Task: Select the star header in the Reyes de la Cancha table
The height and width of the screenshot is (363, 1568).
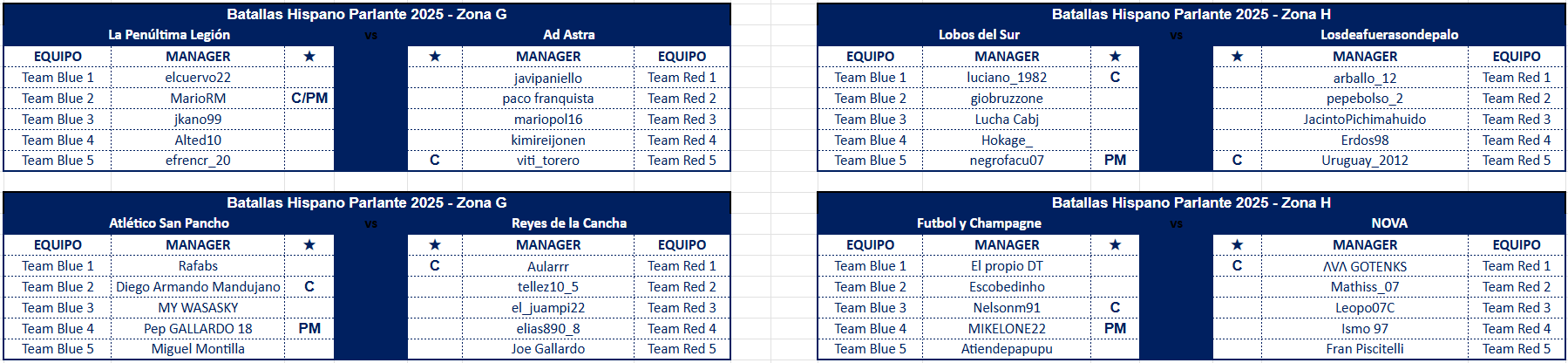Action: [x=435, y=245]
